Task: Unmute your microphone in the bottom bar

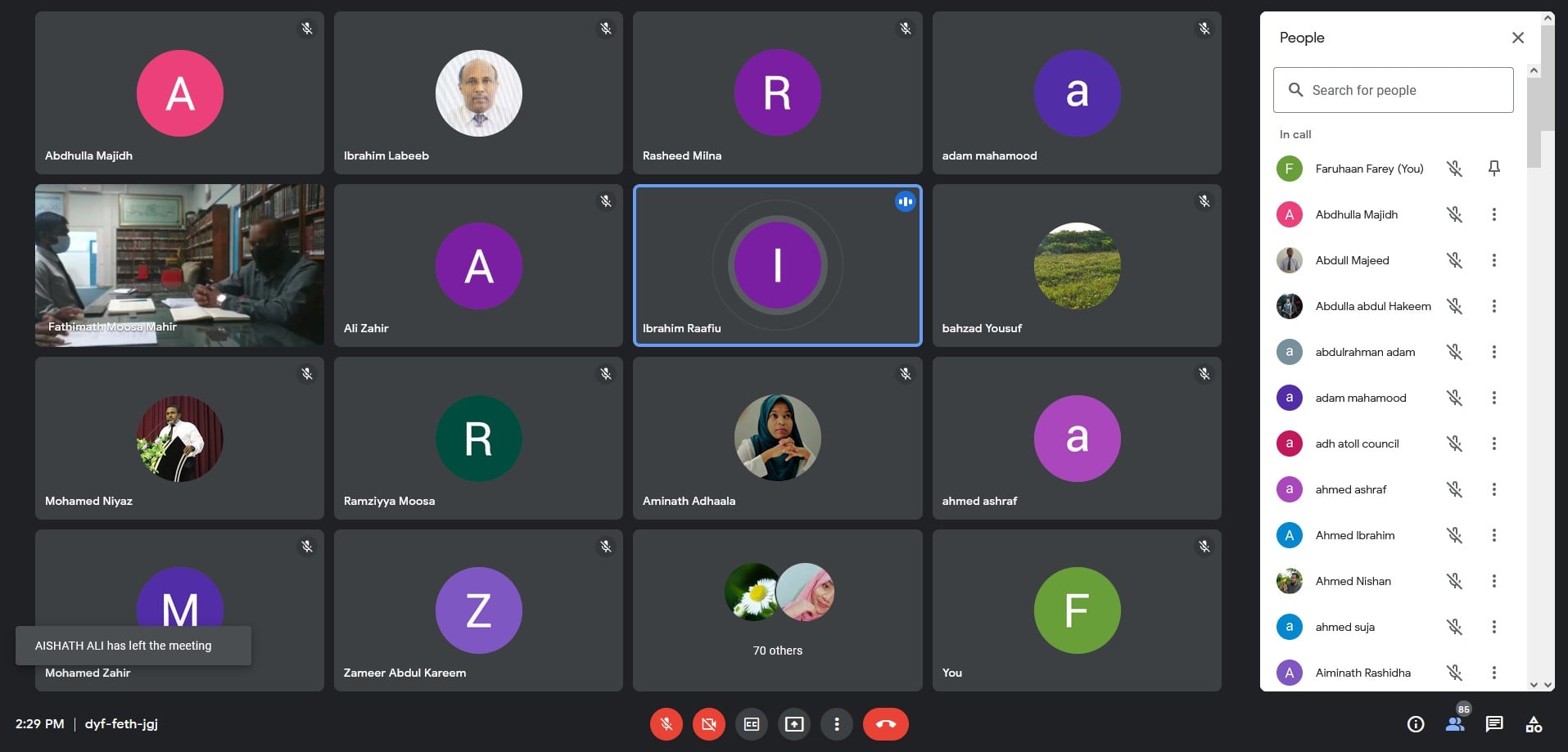Action: [667, 724]
